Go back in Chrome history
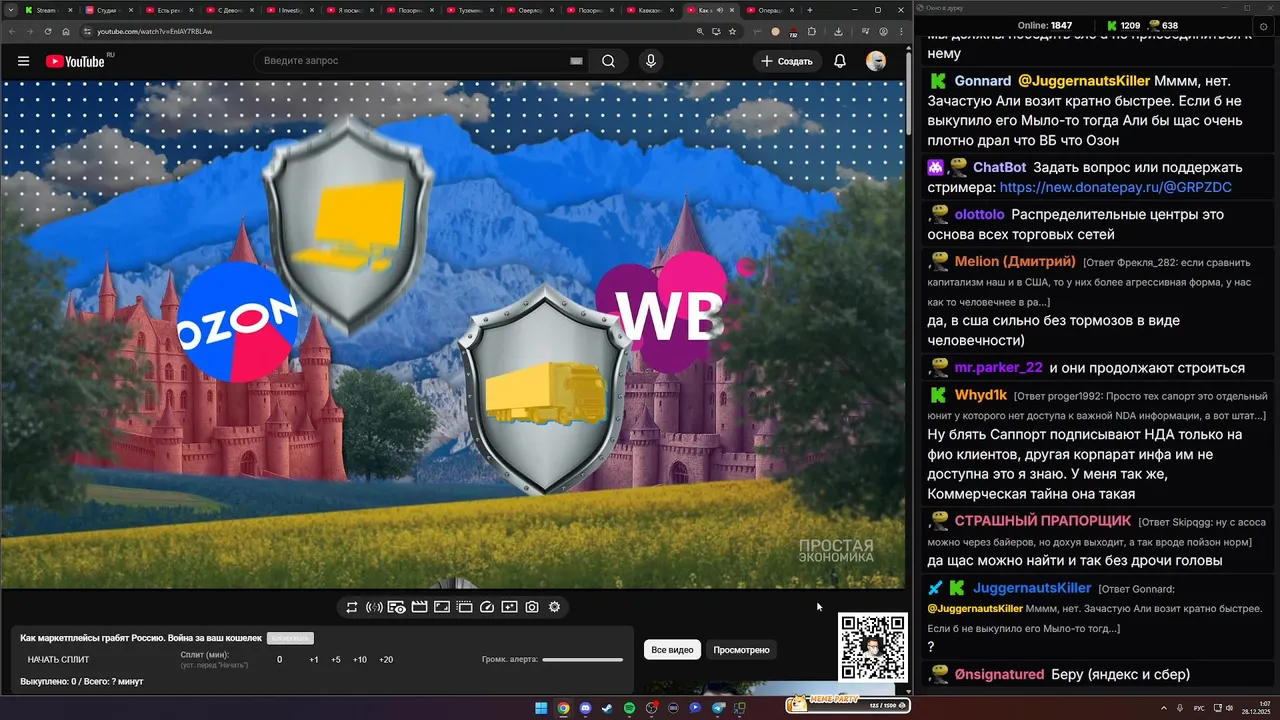 click(x=12, y=31)
